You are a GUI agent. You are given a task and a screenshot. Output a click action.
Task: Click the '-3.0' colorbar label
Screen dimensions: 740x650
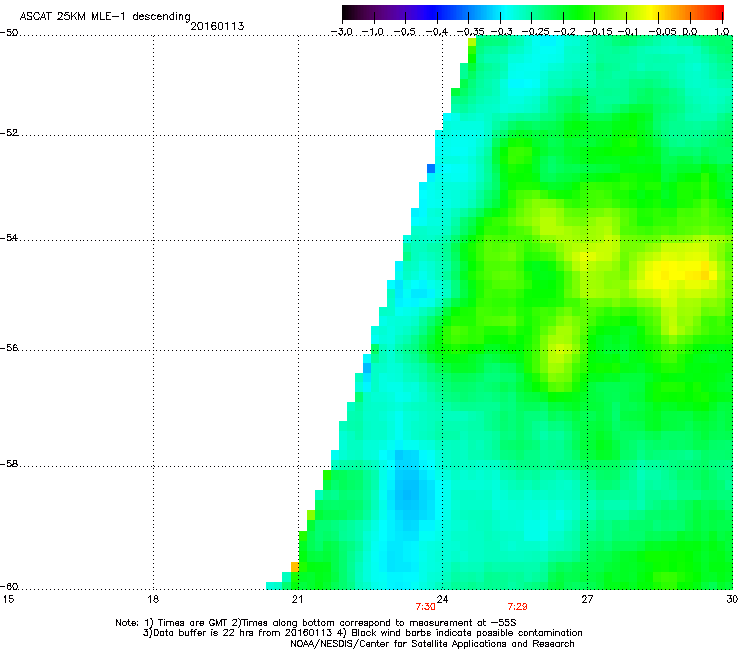pyautogui.click(x=341, y=32)
